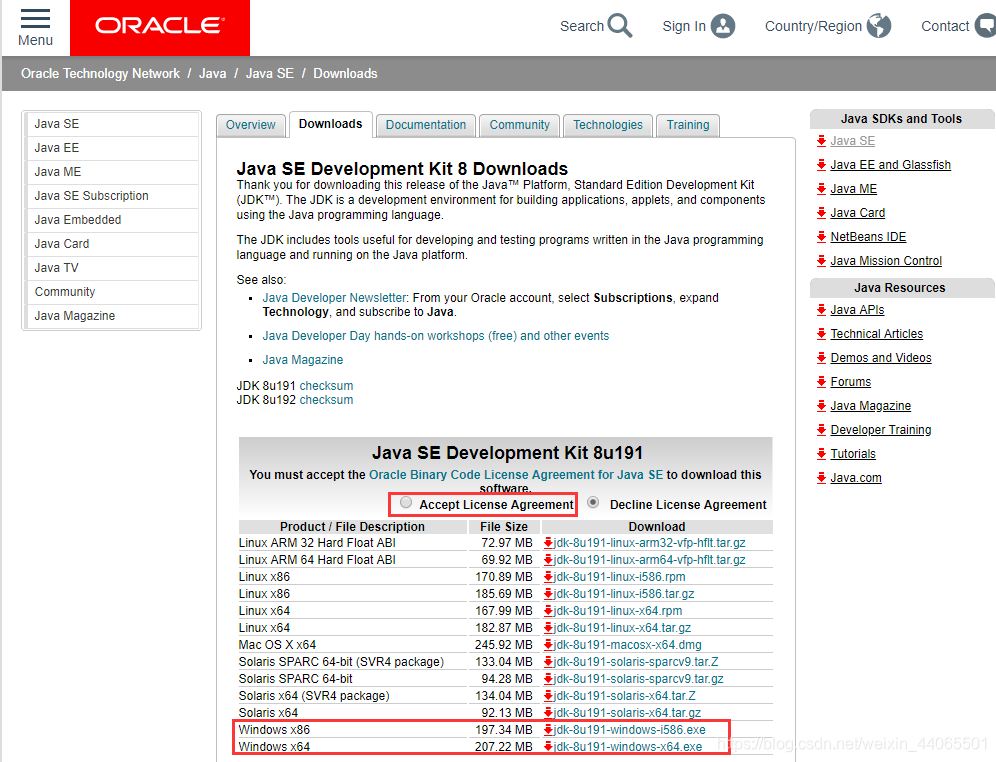This screenshot has height=762, width=996.
Task: Click the Windows x64 product description
Action: coord(274,747)
